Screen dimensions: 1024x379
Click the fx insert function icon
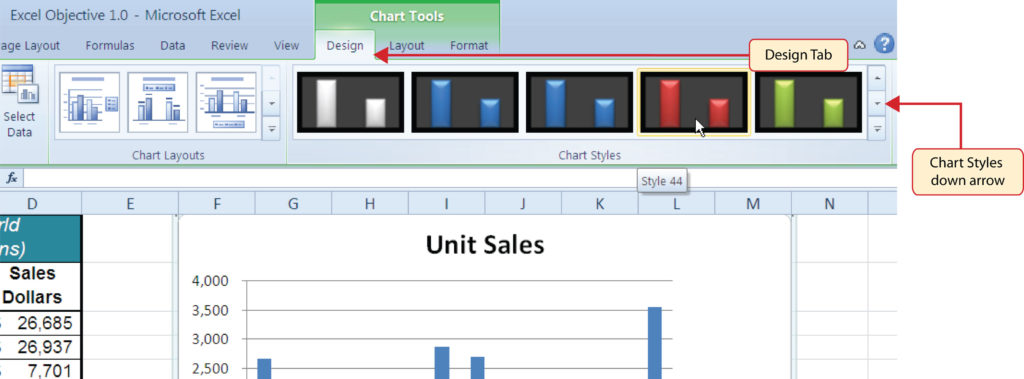pos(12,178)
